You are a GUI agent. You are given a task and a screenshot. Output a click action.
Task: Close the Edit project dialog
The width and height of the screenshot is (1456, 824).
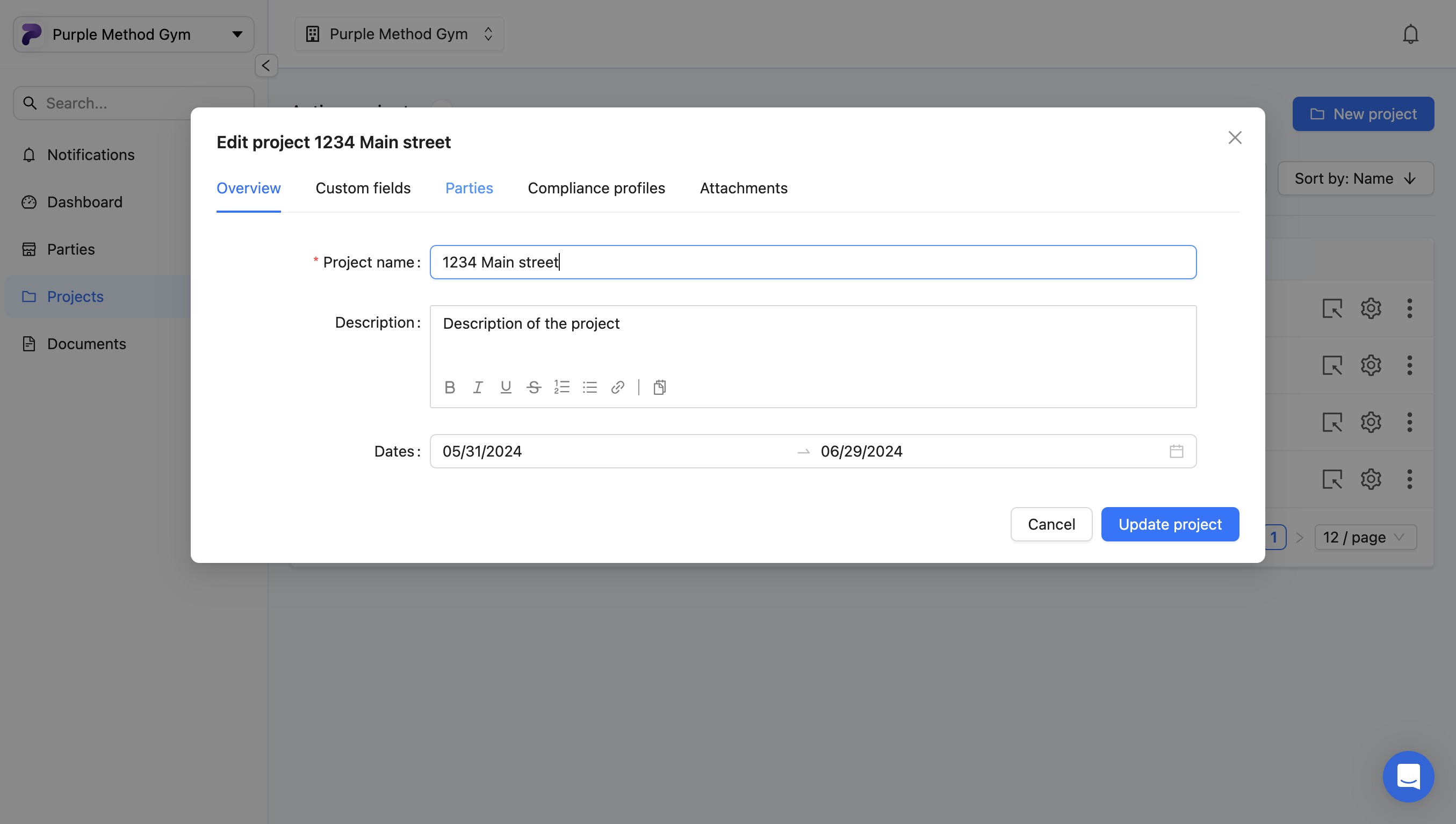coord(1235,138)
